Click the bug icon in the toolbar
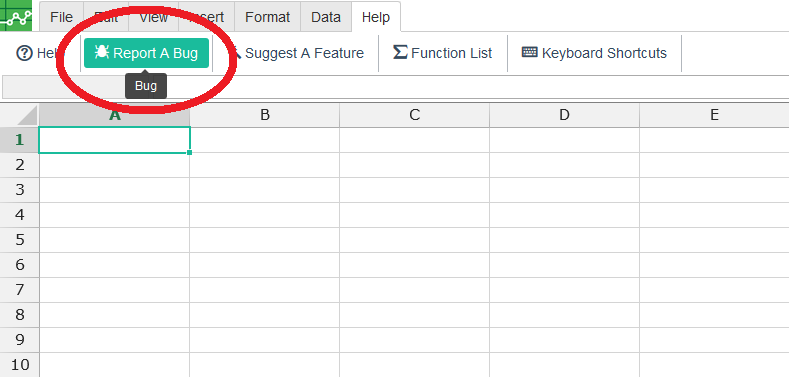 [x=102, y=52]
